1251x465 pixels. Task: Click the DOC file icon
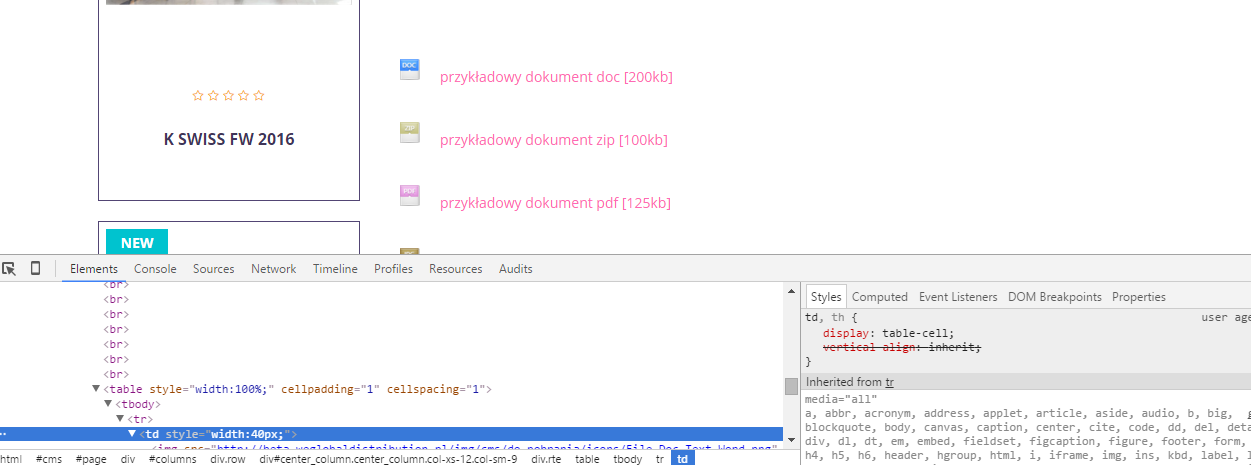409,69
